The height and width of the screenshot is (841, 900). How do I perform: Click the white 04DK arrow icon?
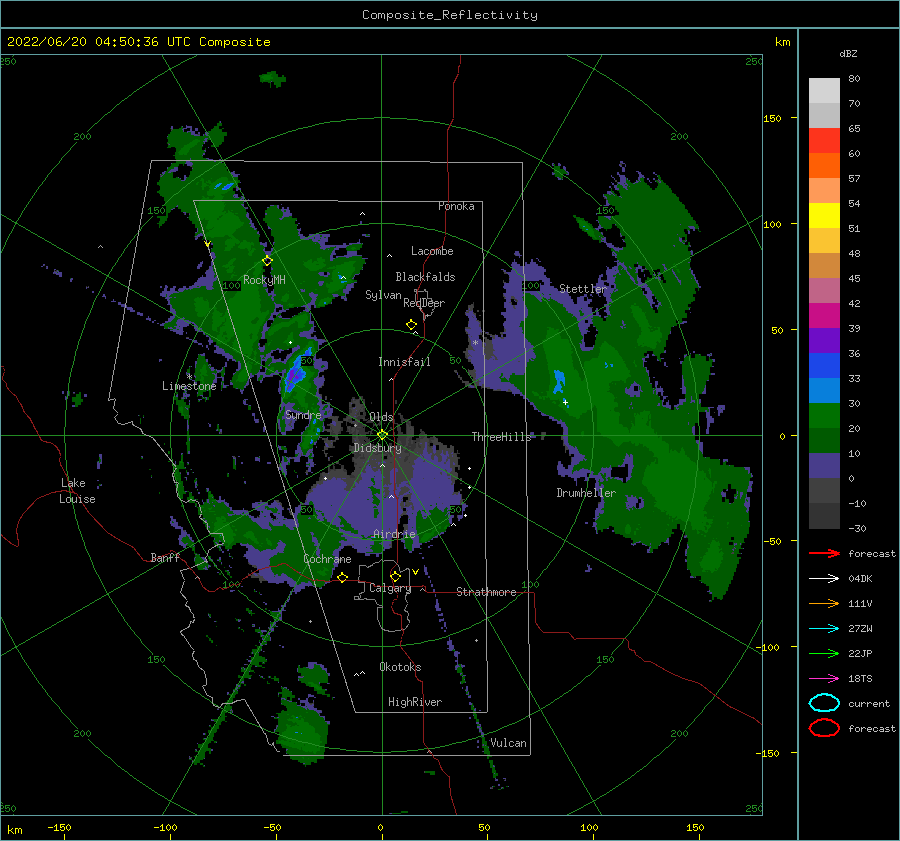[x=824, y=578]
